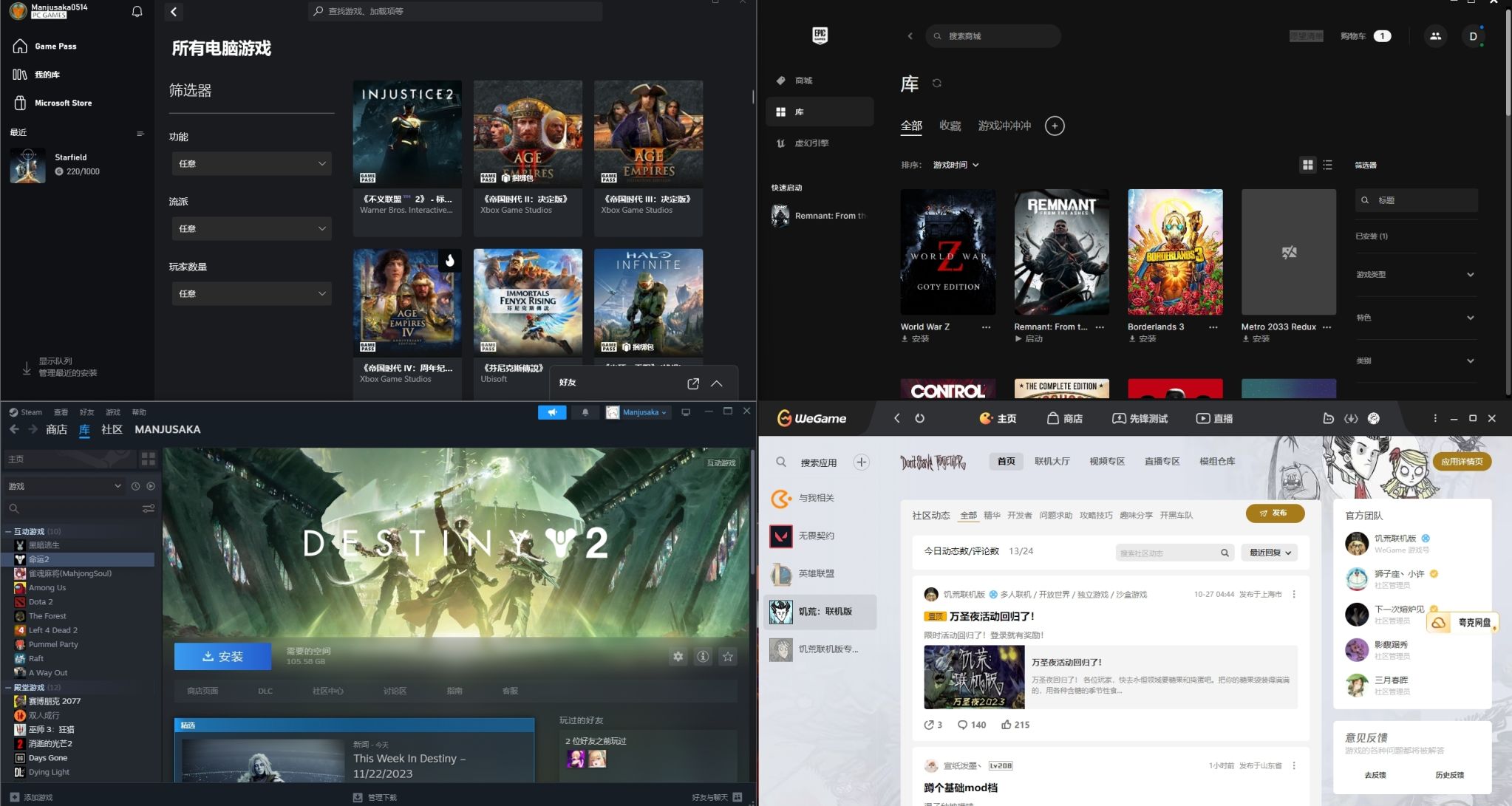The height and width of the screenshot is (806, 1512).
Task: Refresh page in WeGame toolbar
Action: [x=919, y=418]
